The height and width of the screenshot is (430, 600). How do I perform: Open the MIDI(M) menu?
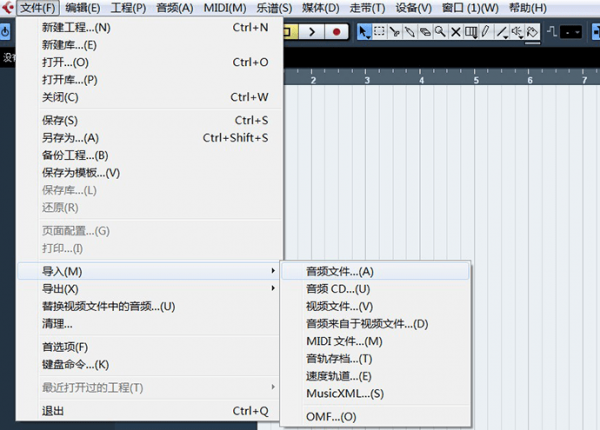[x=225, y=8]
